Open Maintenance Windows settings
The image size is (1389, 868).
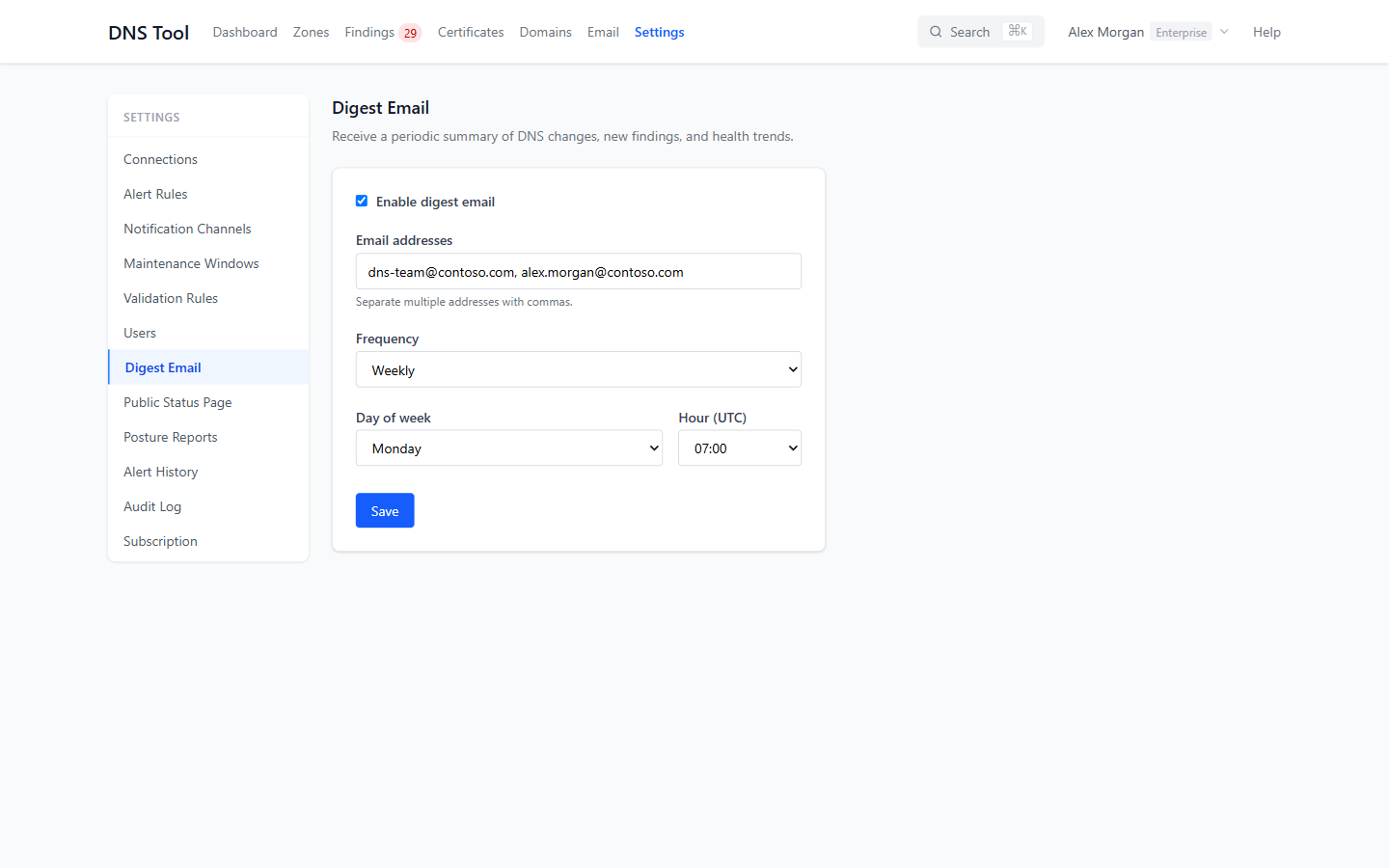[208, 263]
